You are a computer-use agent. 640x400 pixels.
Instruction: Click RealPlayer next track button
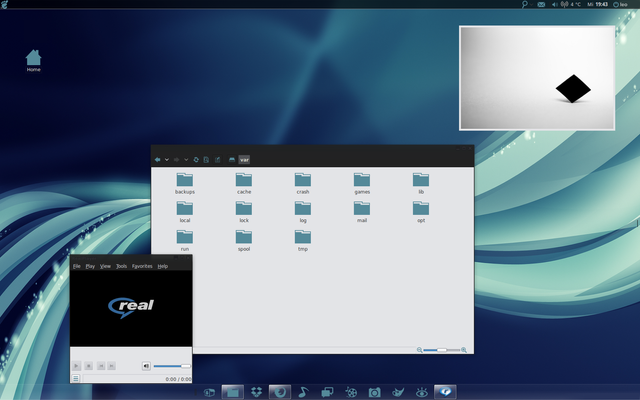pos(111,366)
